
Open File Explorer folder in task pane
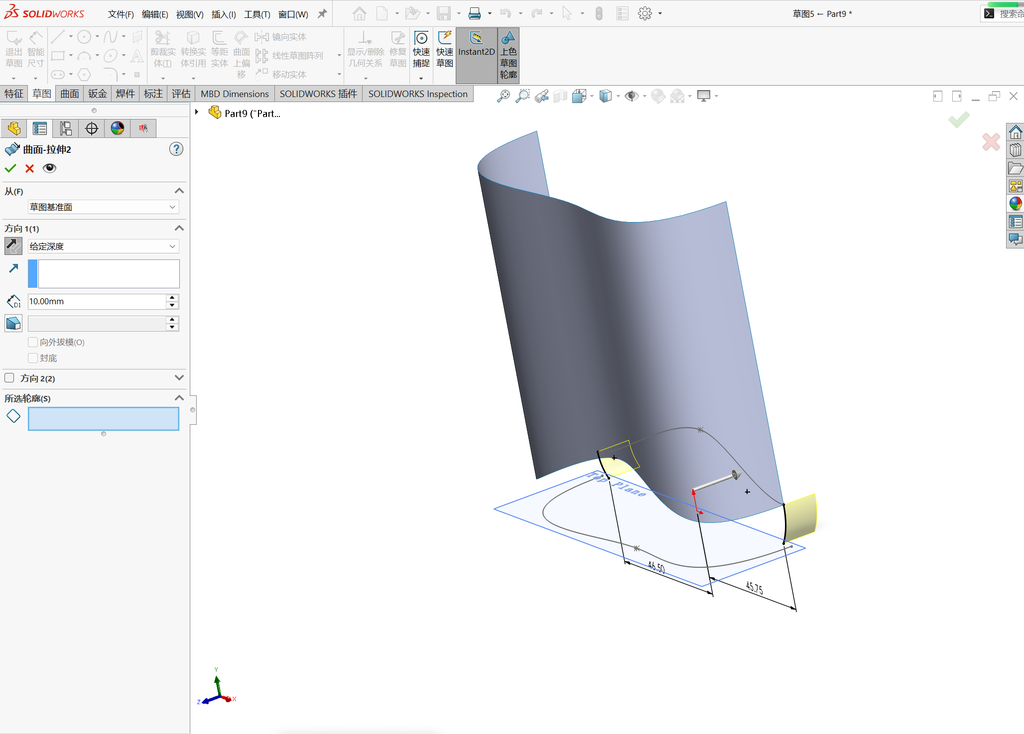pyautogui.click(x=1016, y=168)
